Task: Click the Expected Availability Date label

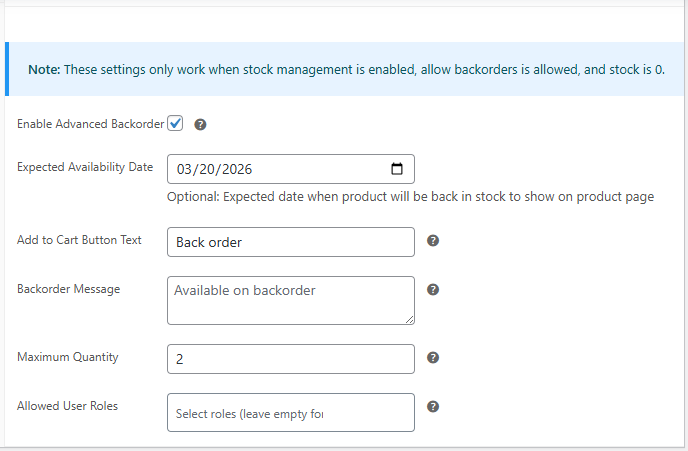Action: pos(85,167)
